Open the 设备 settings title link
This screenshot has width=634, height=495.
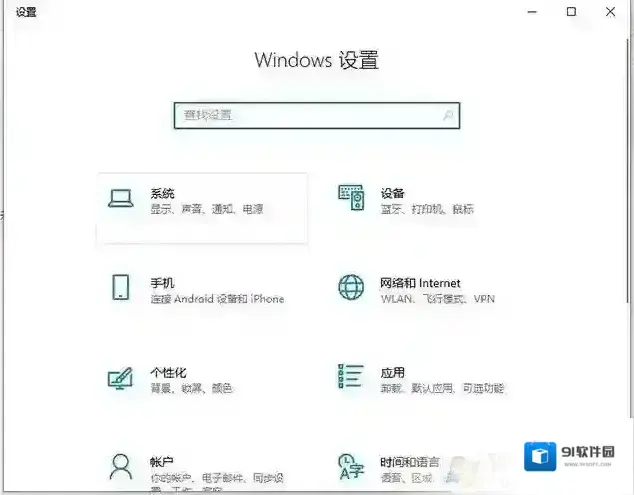click(x=392, y=193)
